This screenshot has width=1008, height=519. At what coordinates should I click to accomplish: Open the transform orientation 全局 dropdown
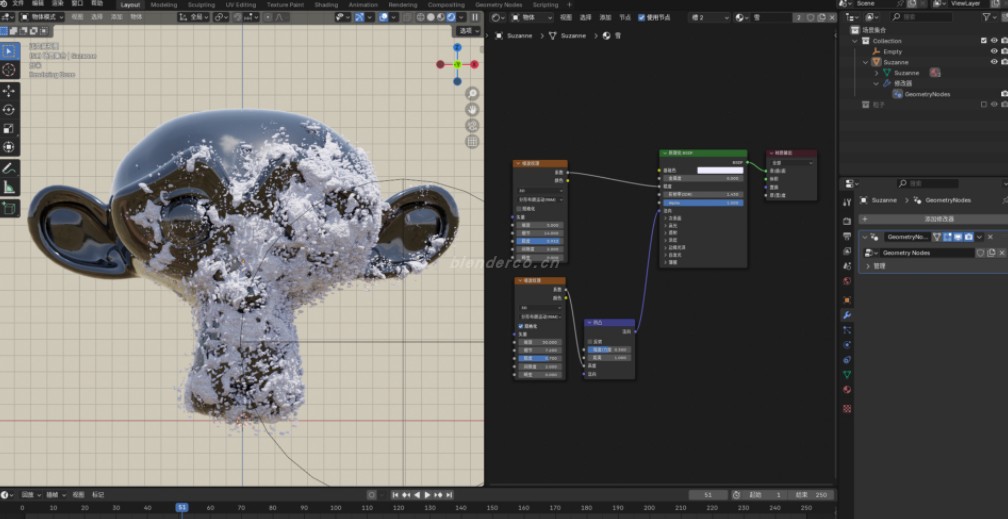(x=194, y=17)
